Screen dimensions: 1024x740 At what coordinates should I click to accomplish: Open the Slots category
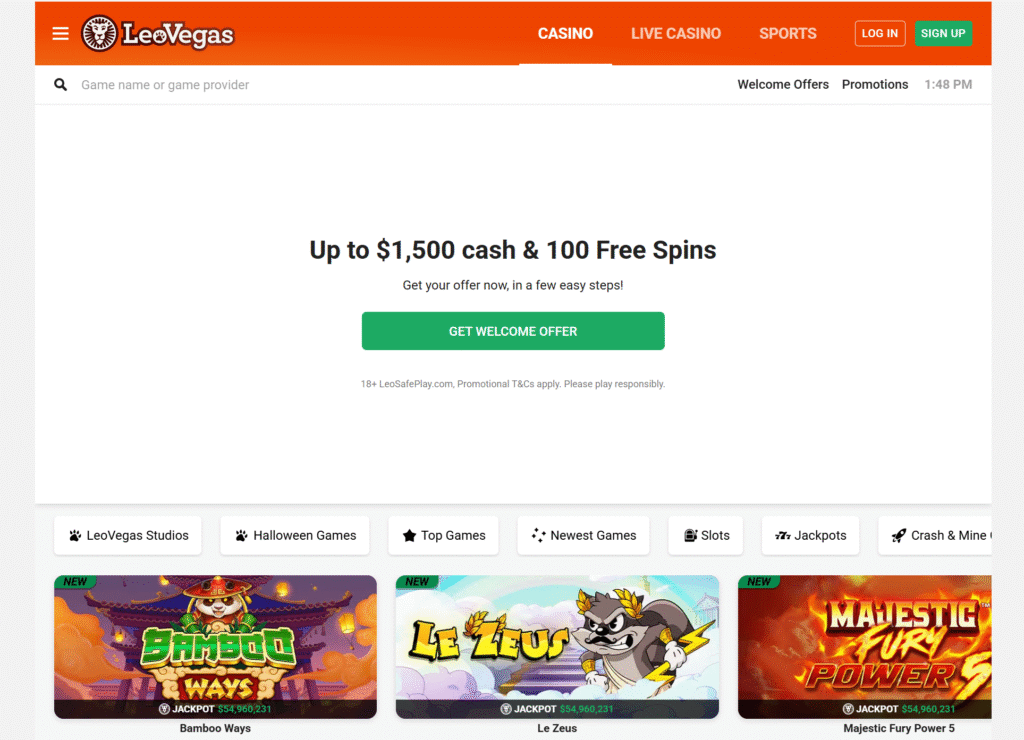pos(706,536)
